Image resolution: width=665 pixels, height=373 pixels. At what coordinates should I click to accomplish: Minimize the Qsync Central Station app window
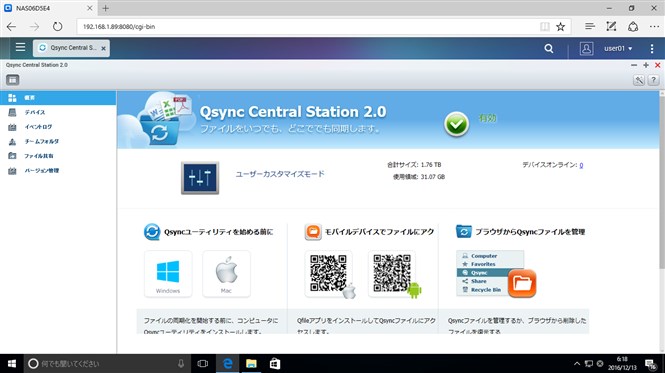point(634,65)
